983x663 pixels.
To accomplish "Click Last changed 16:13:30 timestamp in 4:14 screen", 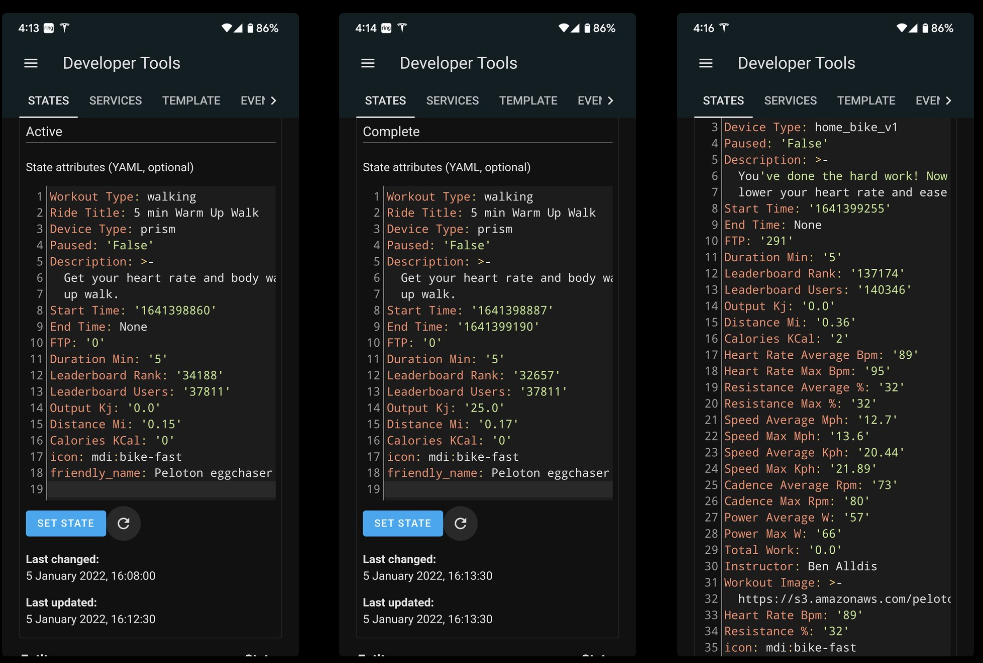I will coord(428,576).
